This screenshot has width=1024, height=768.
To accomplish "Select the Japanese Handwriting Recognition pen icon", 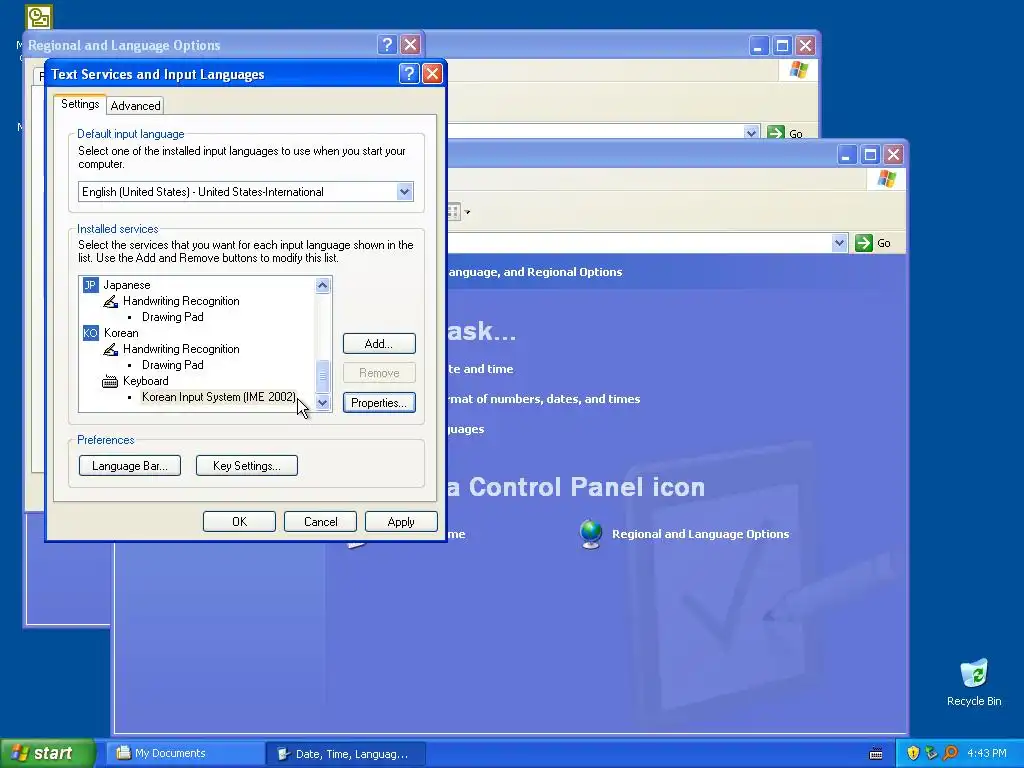I will tap(110, 301).
